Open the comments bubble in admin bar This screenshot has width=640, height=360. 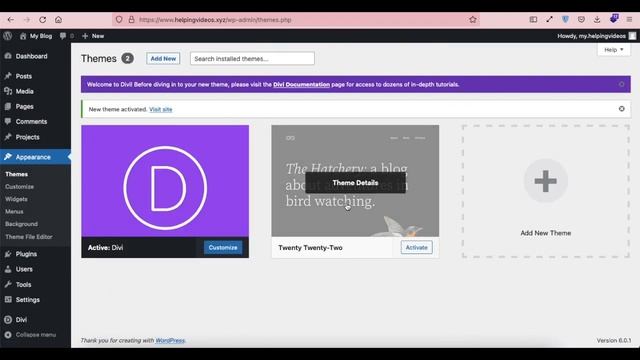[67, 36]
